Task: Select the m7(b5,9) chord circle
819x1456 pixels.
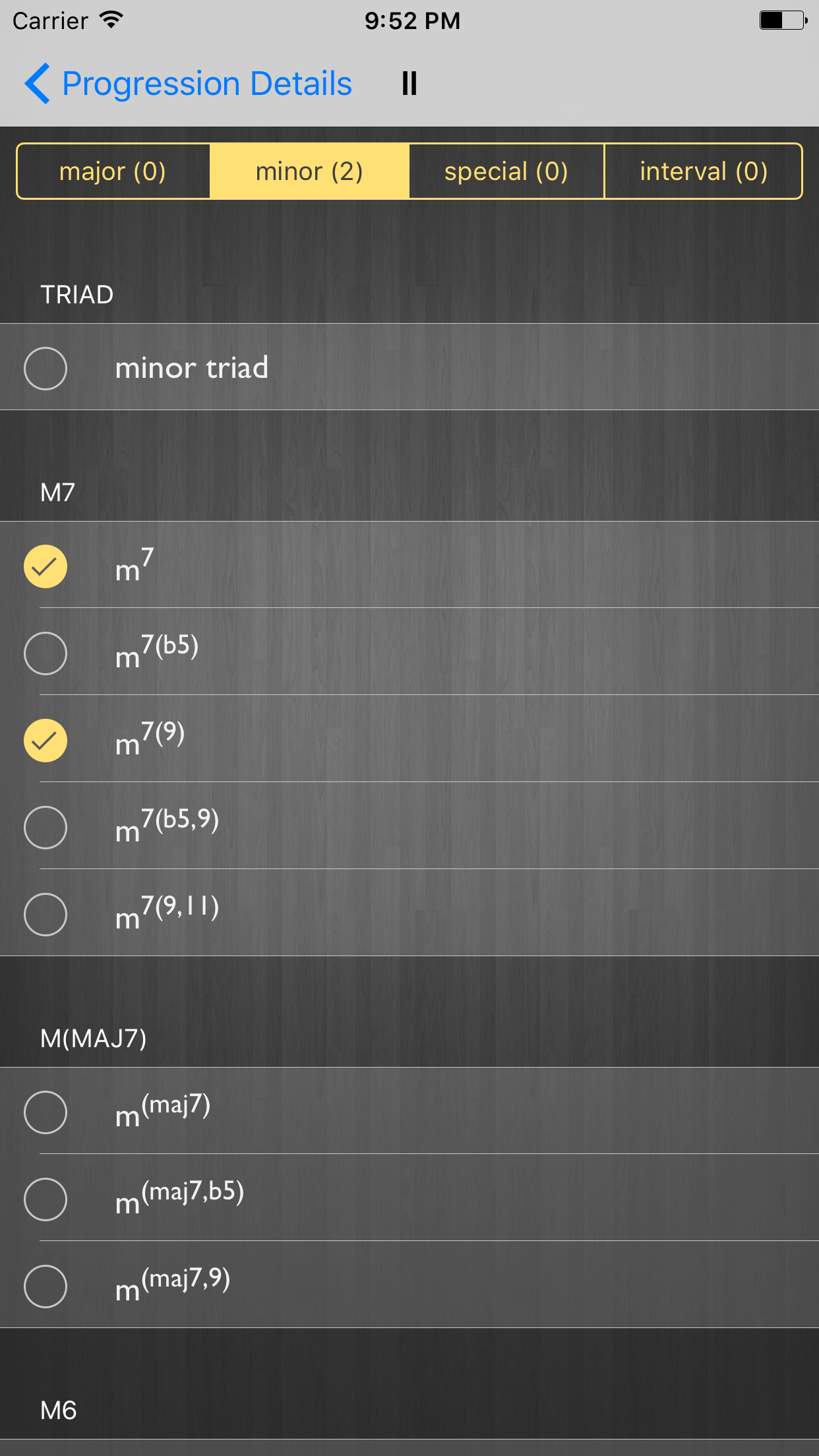Action: (45, 828)
